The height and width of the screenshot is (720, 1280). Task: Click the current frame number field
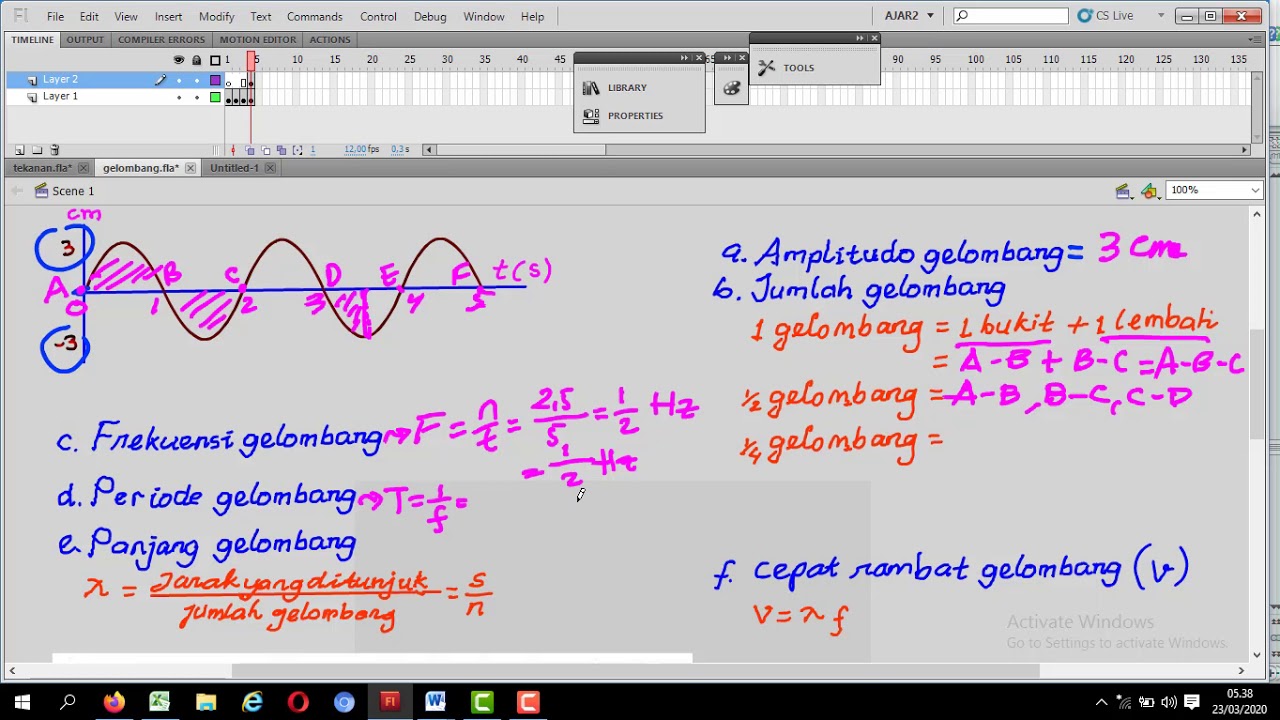[313, 150]
